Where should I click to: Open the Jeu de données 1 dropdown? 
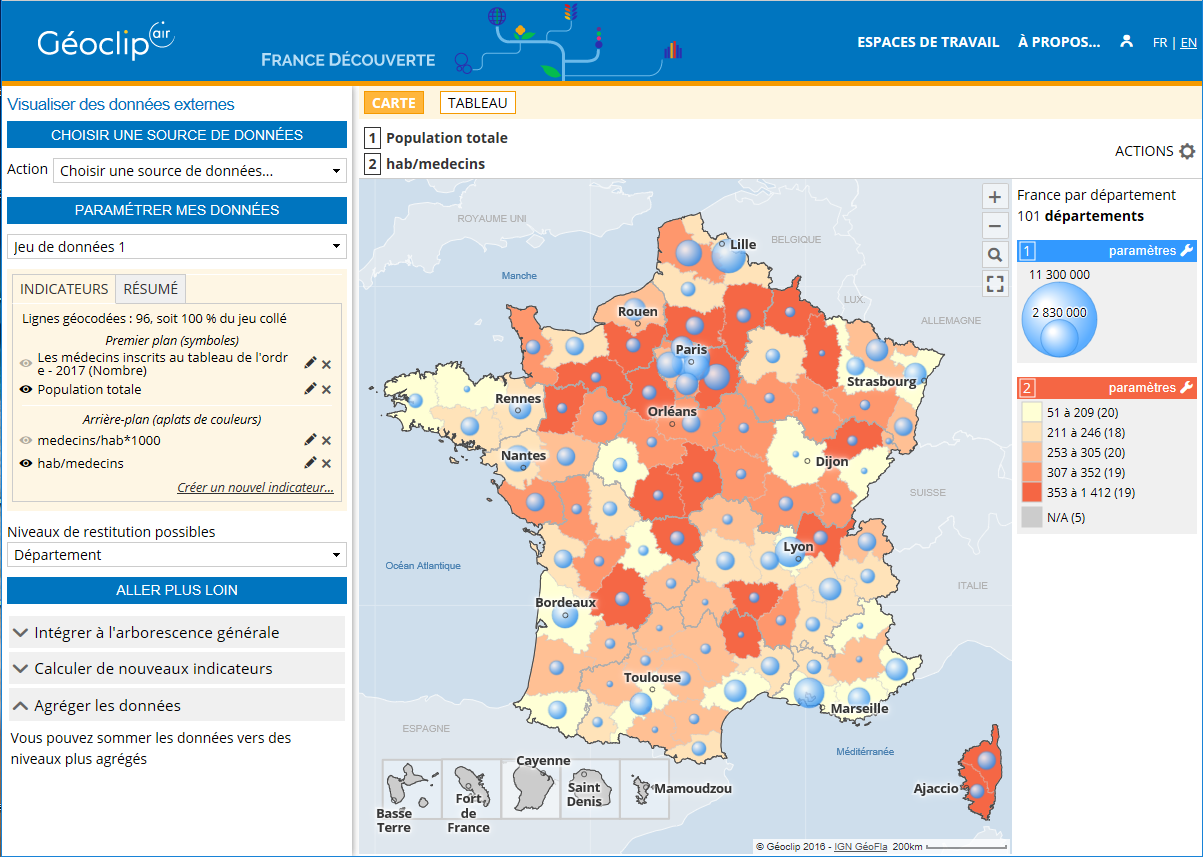click(x=177, y=246)
